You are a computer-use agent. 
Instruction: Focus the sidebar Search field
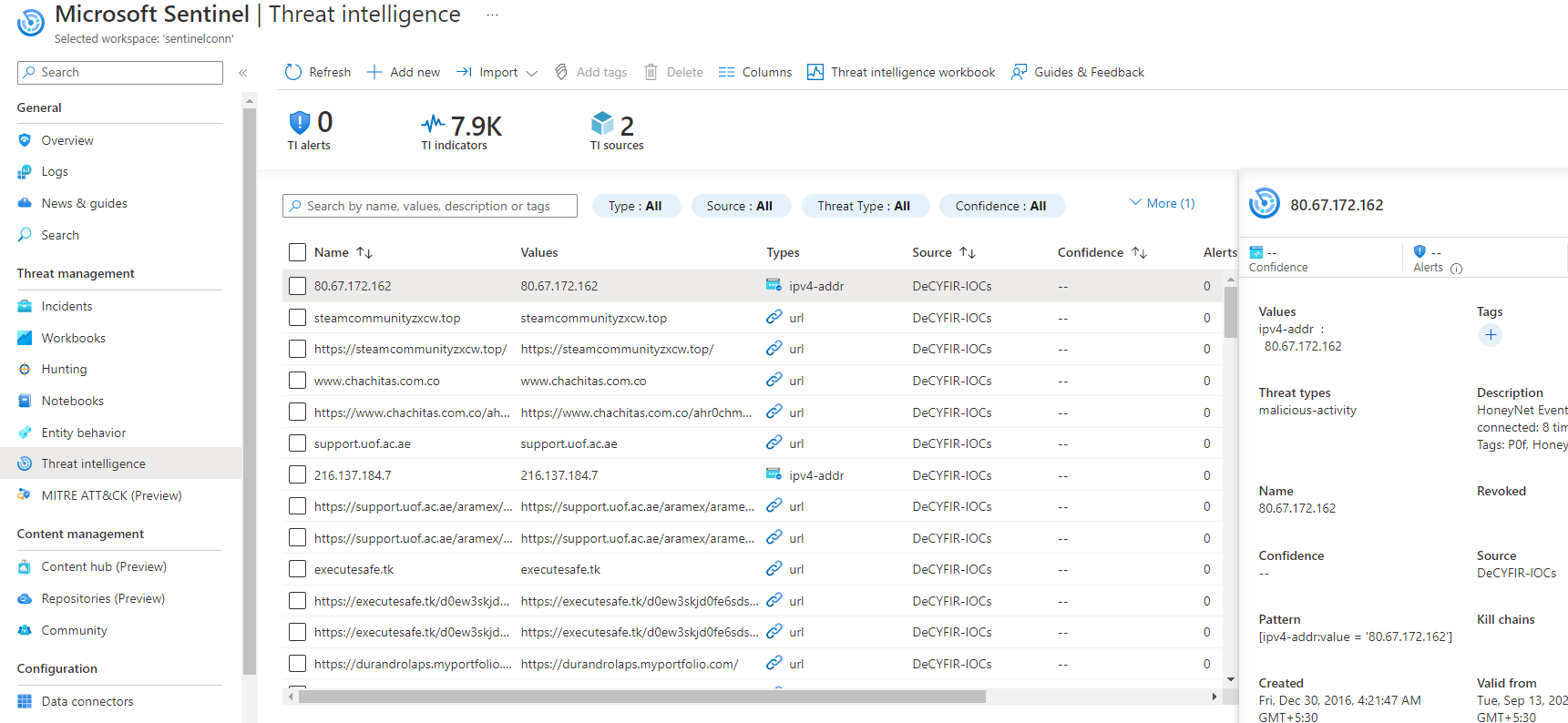pyautogui.click(x=120, y=73)
